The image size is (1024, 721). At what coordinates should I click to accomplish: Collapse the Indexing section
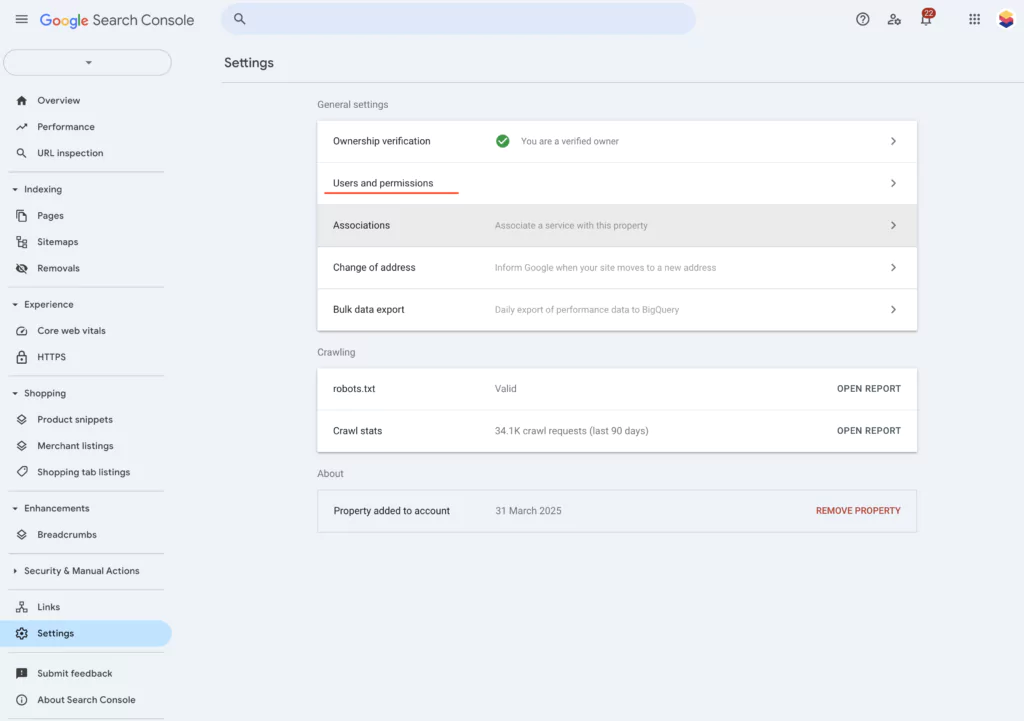click(42, 189)
